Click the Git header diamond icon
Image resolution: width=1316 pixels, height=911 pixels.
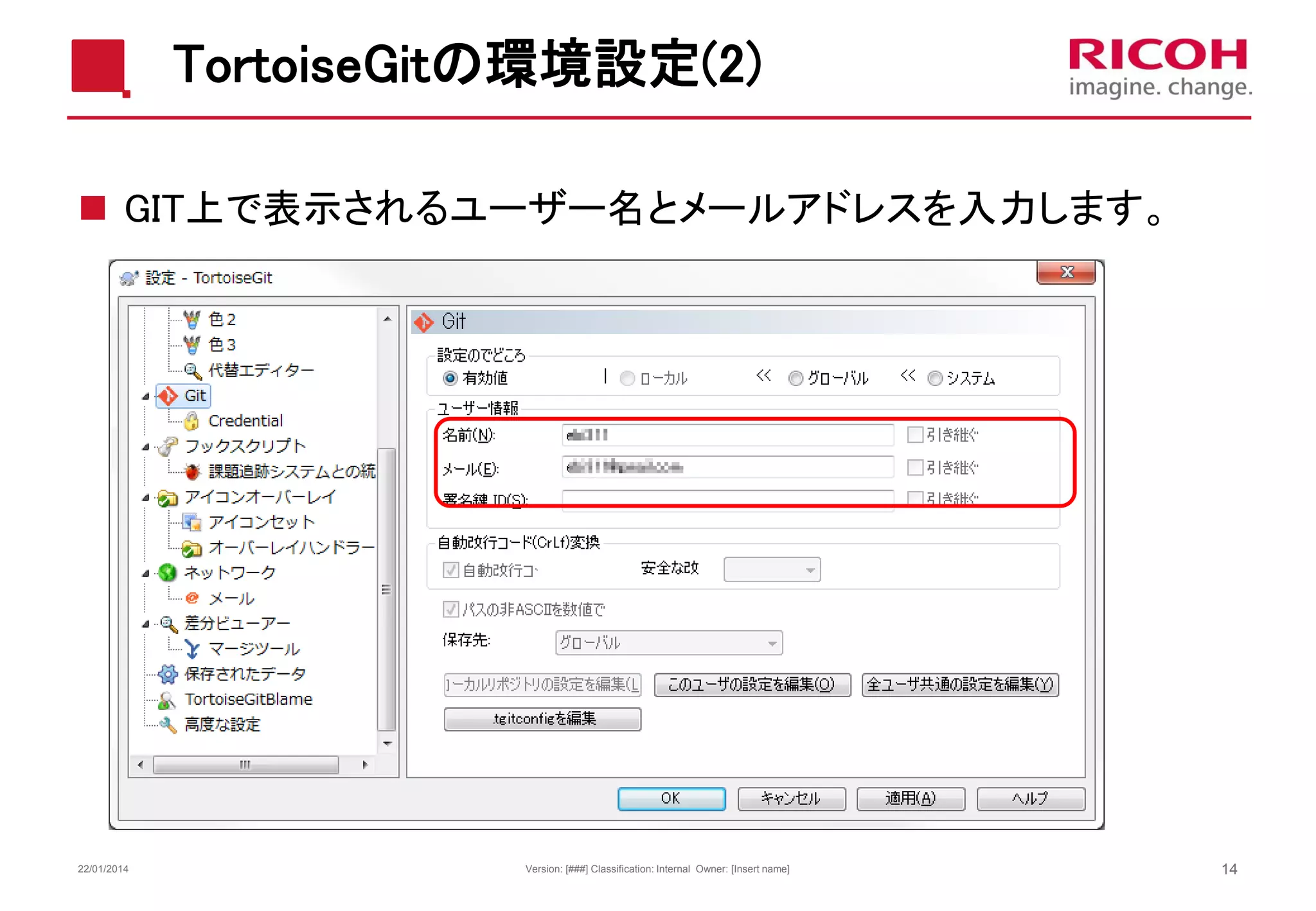pyautogui.click(x=424, y=322)
